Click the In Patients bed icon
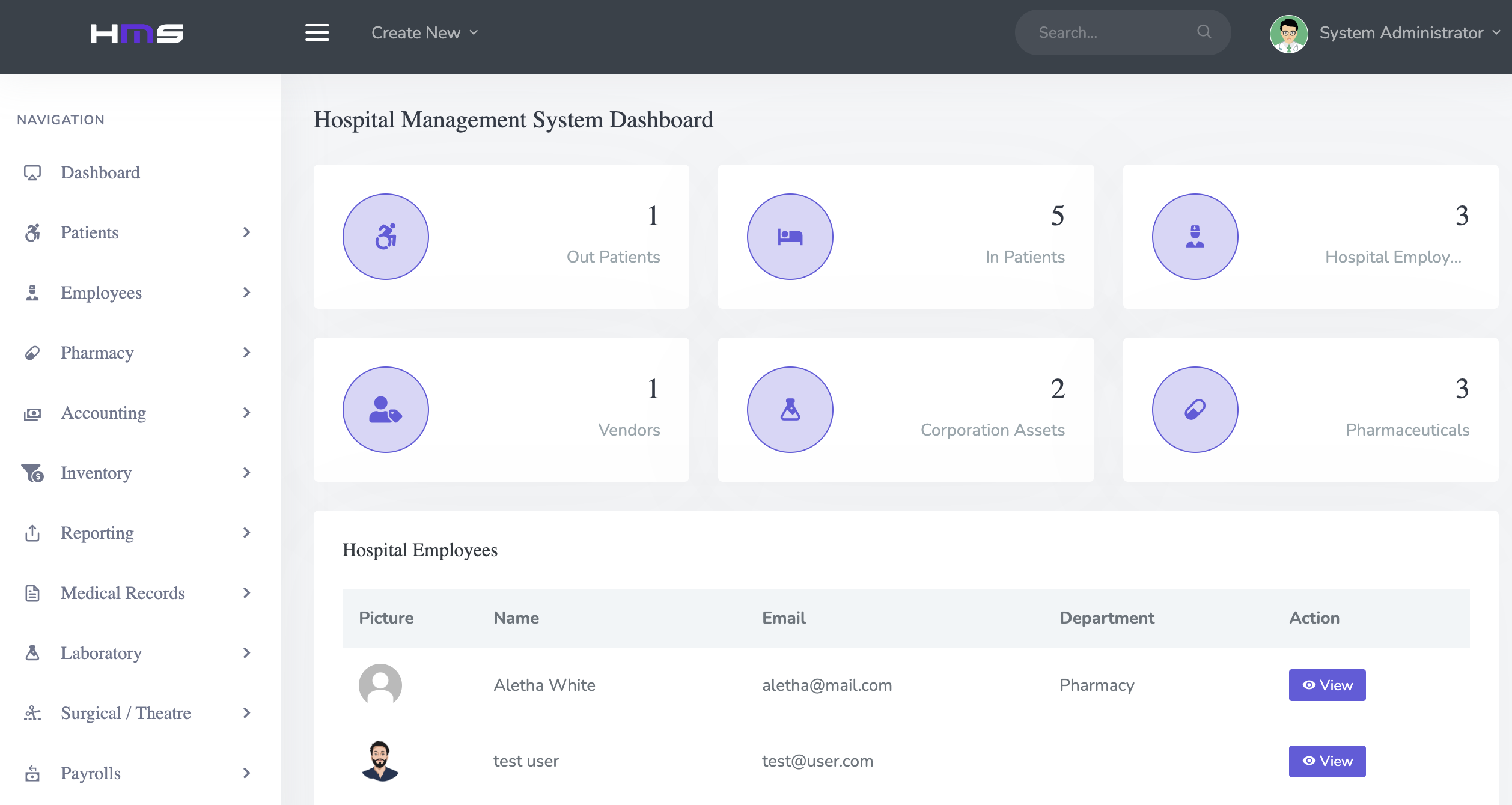Viewport: 1512px width, 805px height. click(x=790, y=236)
